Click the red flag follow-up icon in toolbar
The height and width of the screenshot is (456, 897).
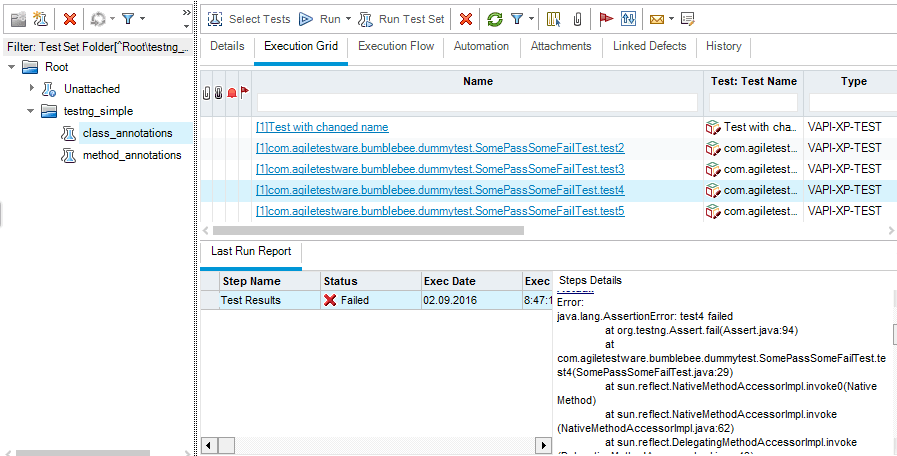tap(606, 19)
